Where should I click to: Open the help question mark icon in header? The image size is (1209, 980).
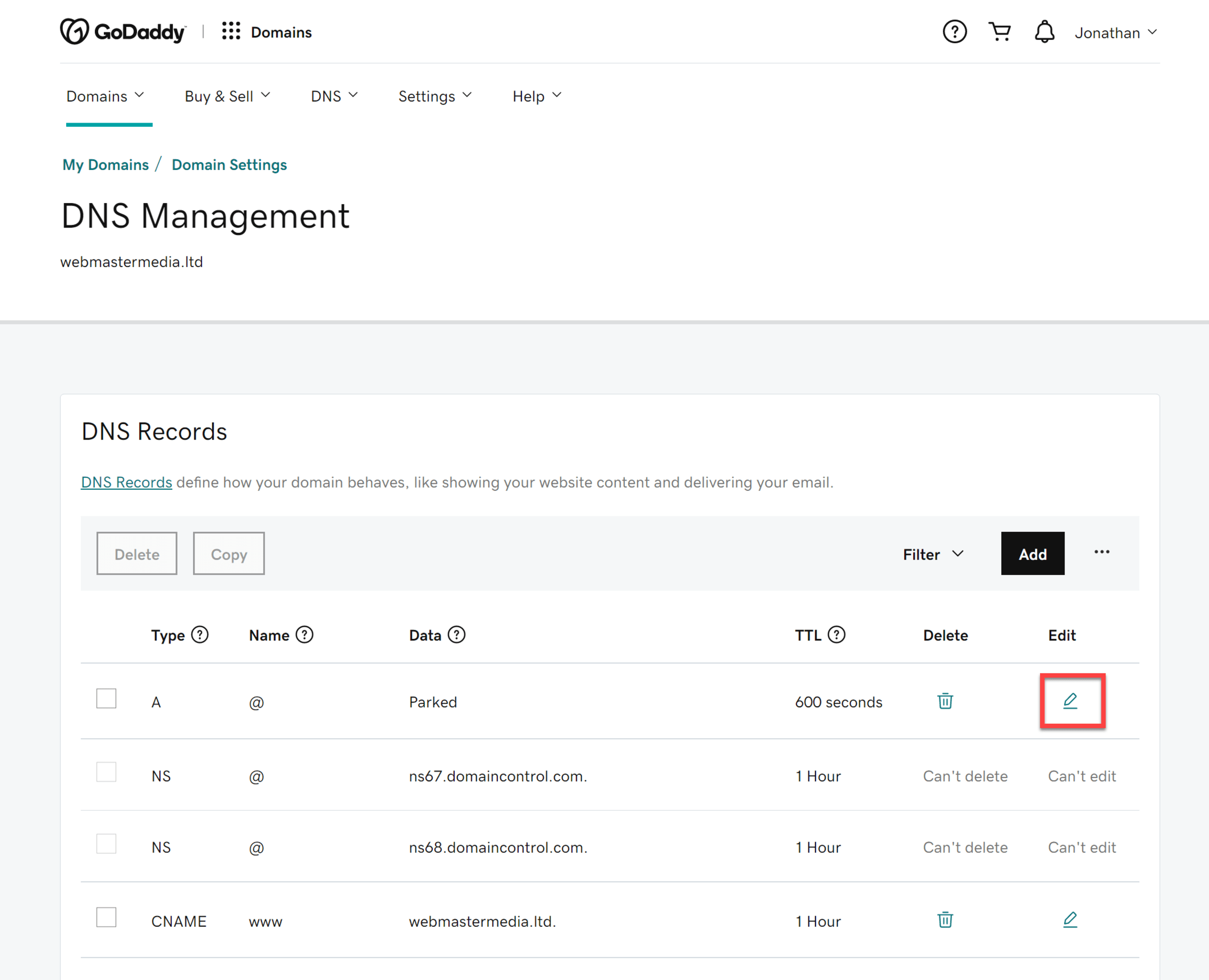point(954,31)
